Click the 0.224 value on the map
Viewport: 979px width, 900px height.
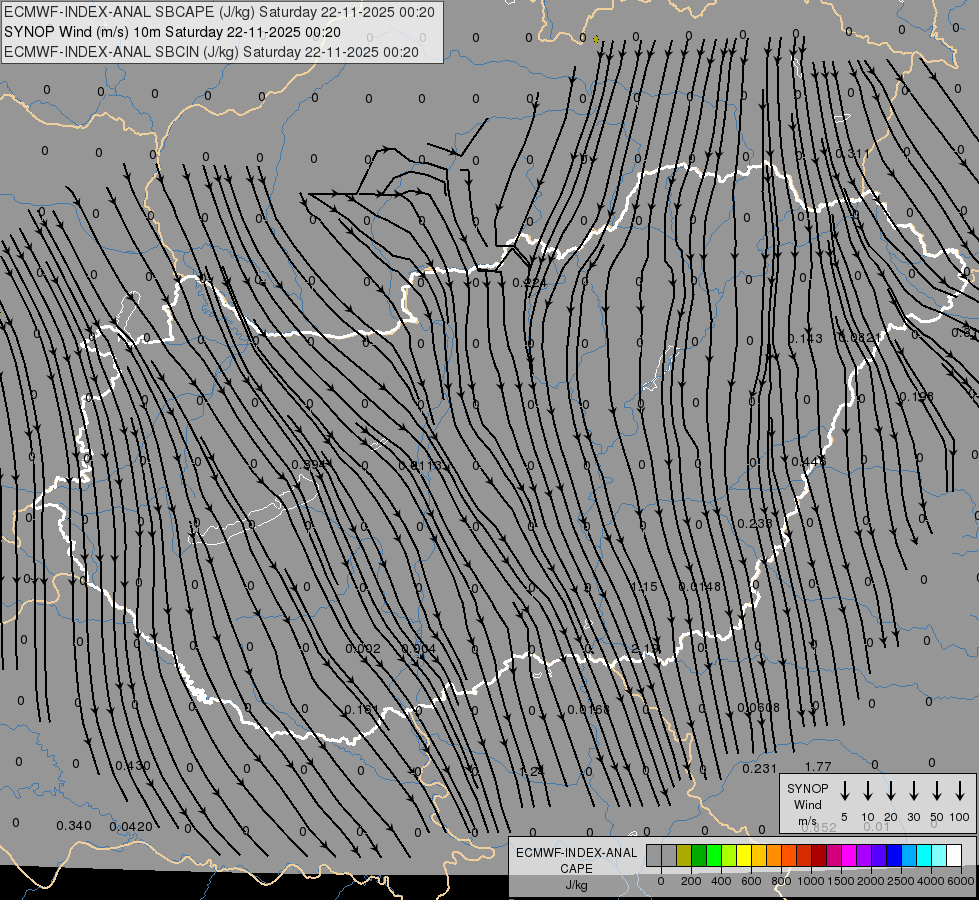(x=529, y=283)
